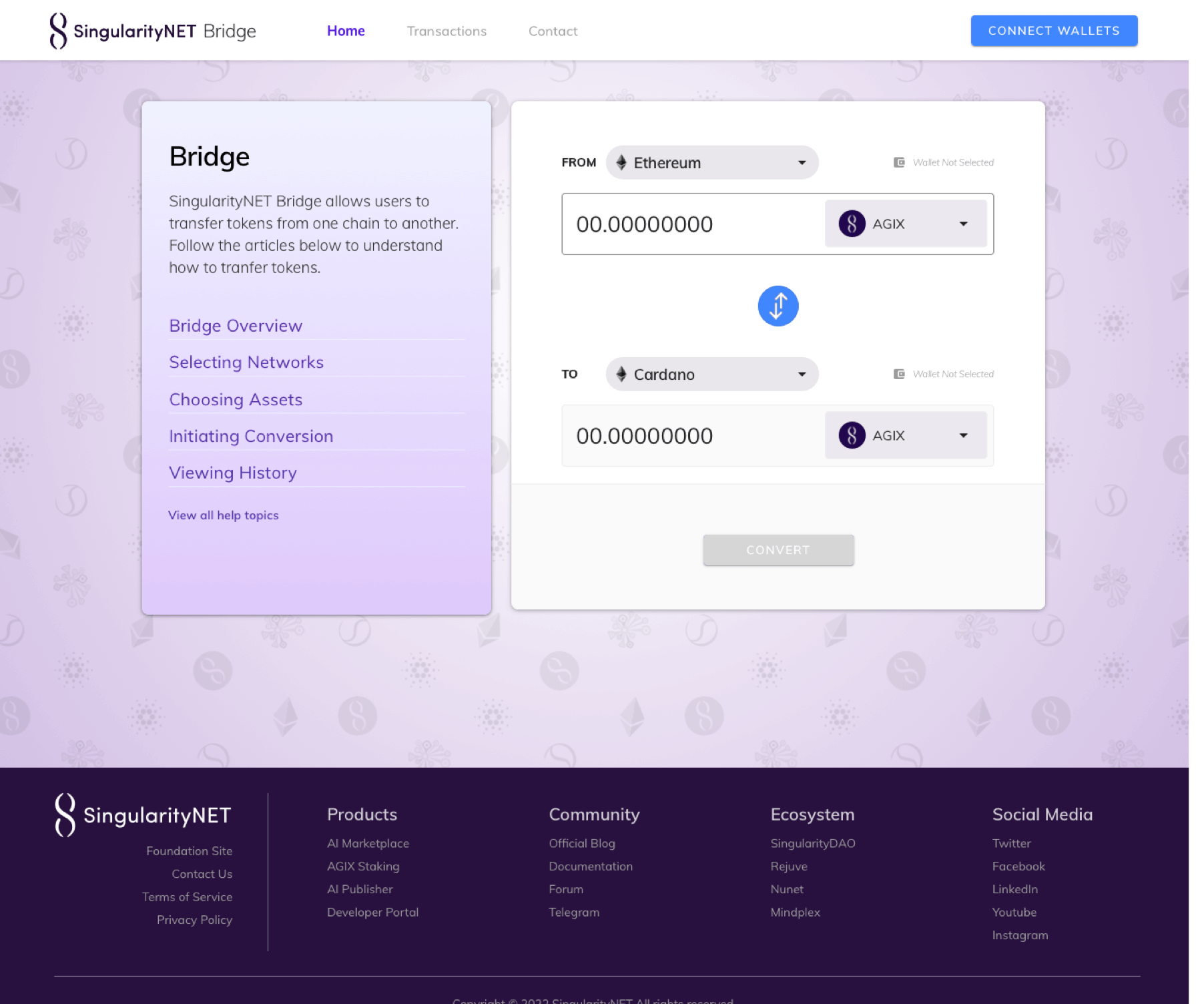1204x1004 pixels.
Task: Click the SingularityNET logo in the footer
Action: (x=143, y=814)
